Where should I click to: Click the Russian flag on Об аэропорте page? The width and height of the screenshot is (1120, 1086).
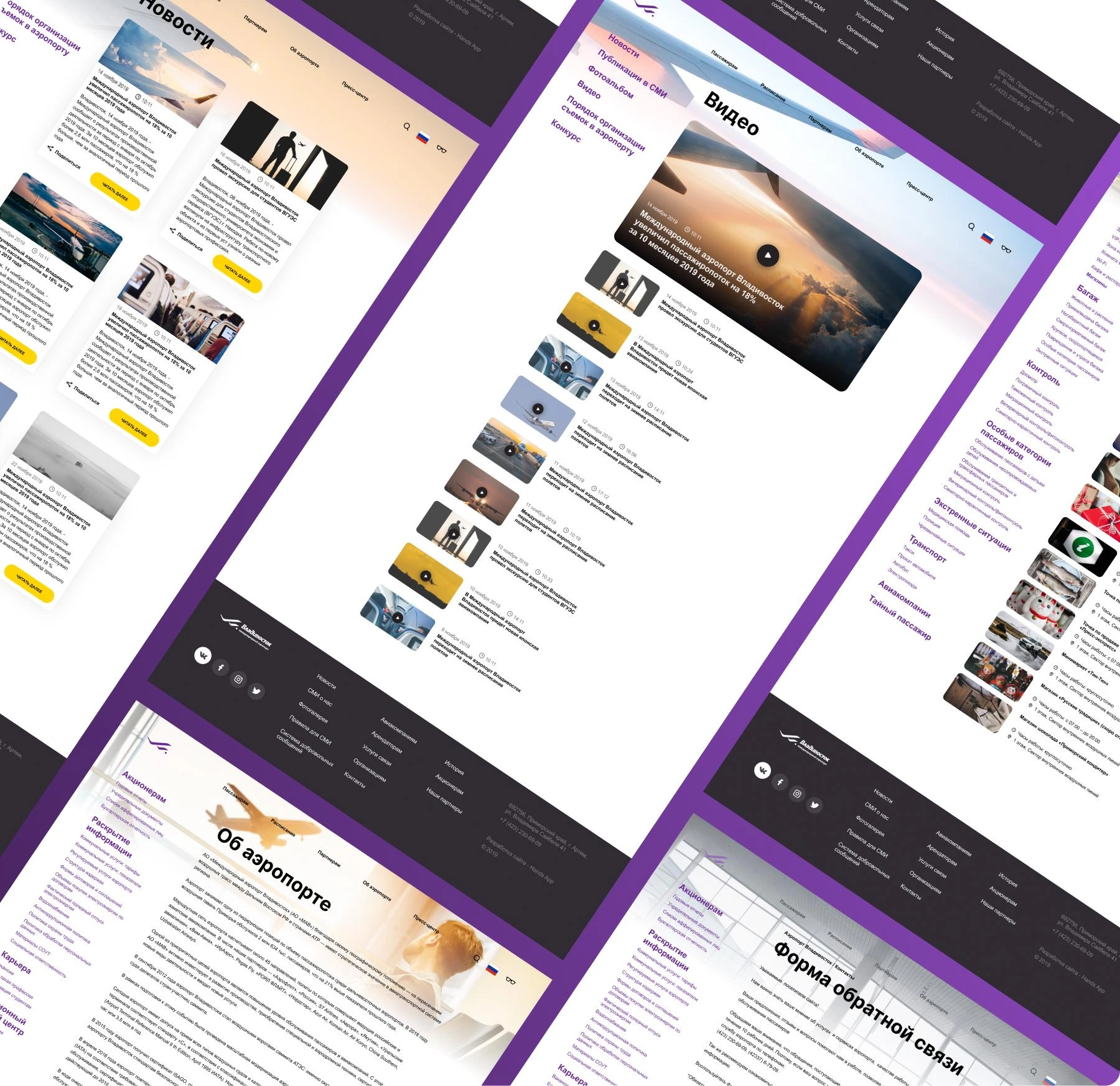coord(492,969)
